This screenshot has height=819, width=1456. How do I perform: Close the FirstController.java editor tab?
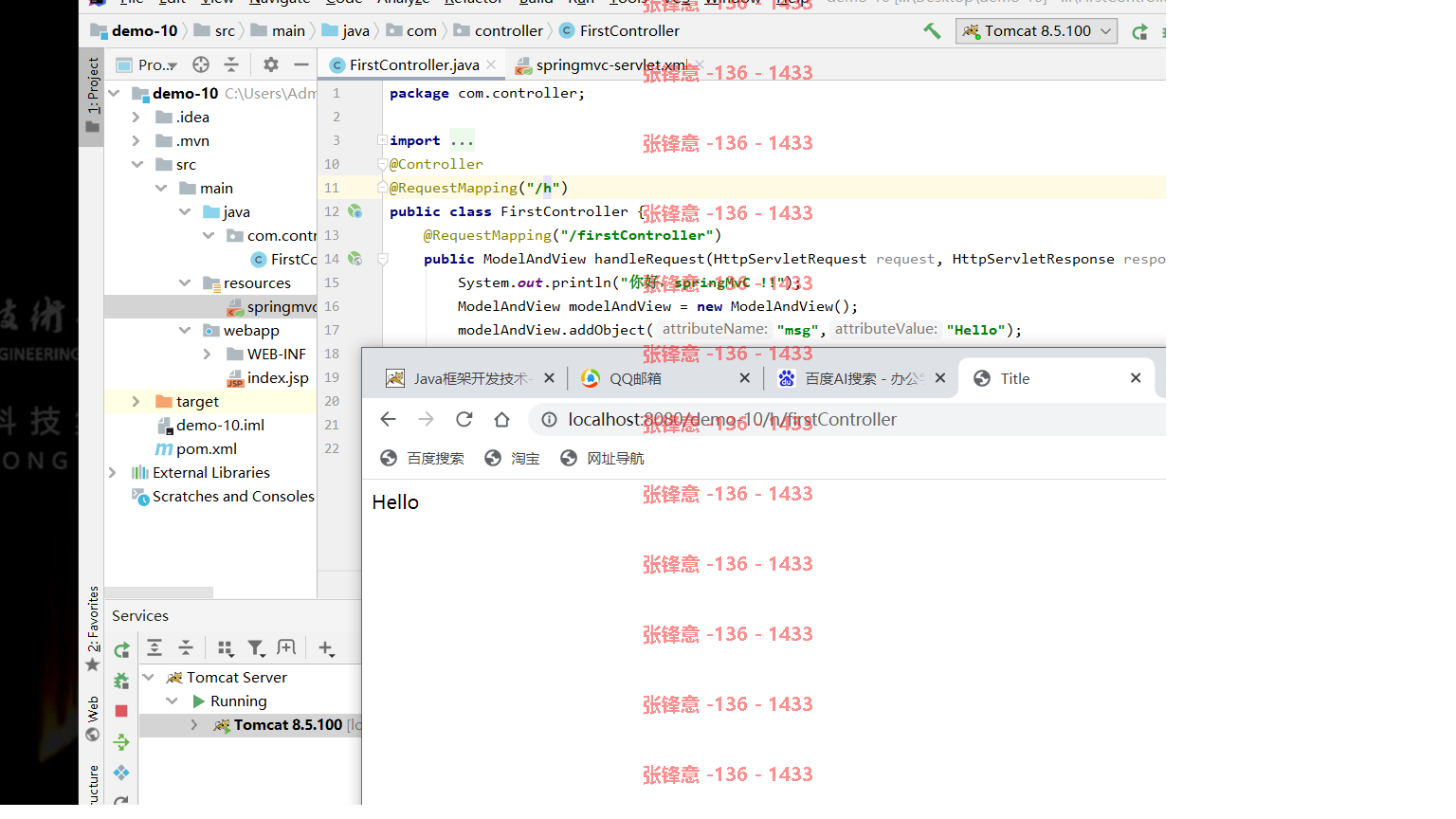coord(491,64)
